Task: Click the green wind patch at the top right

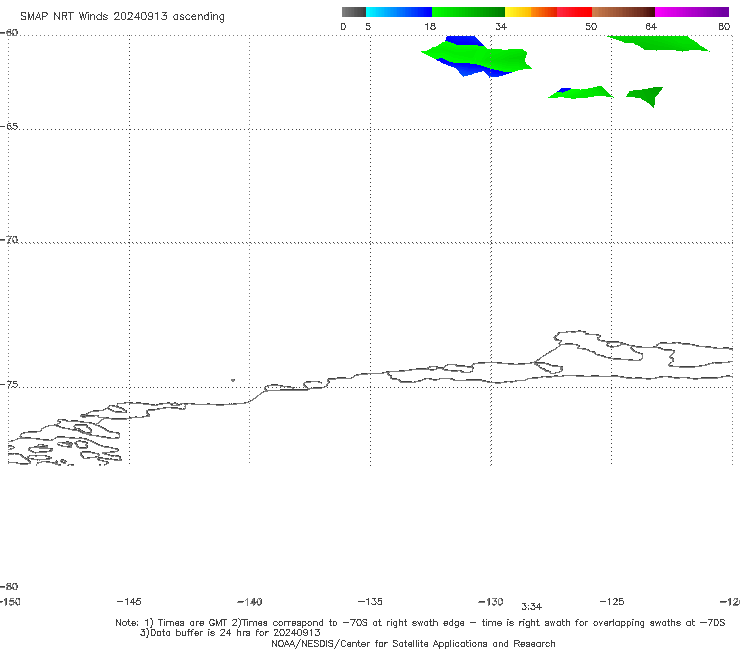Action: point(657,43)
